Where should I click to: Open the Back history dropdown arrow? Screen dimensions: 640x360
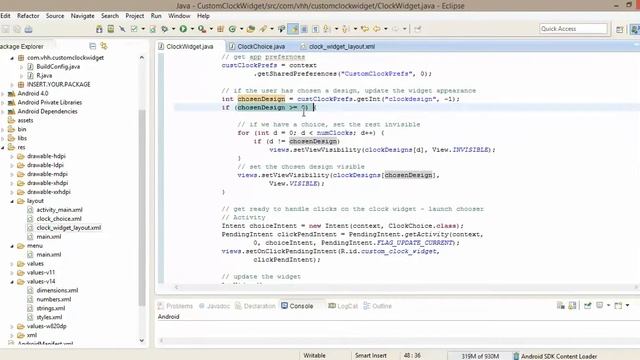point(386,29)
